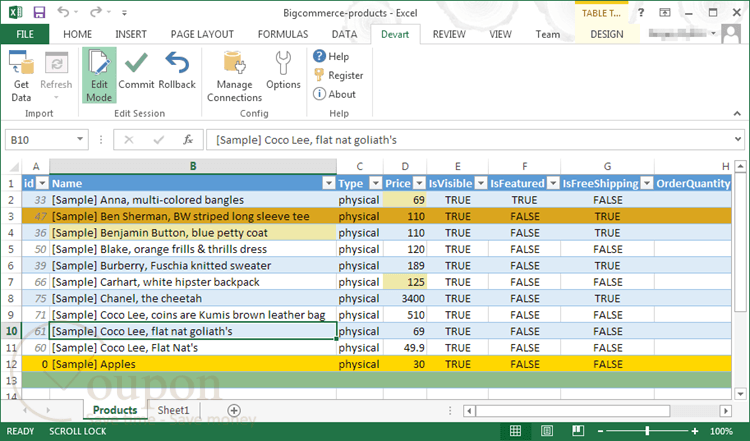Image resolution: width=750 pixels, height=441 pixels.
Task: Click the About info icon
Action: (319, 94)
